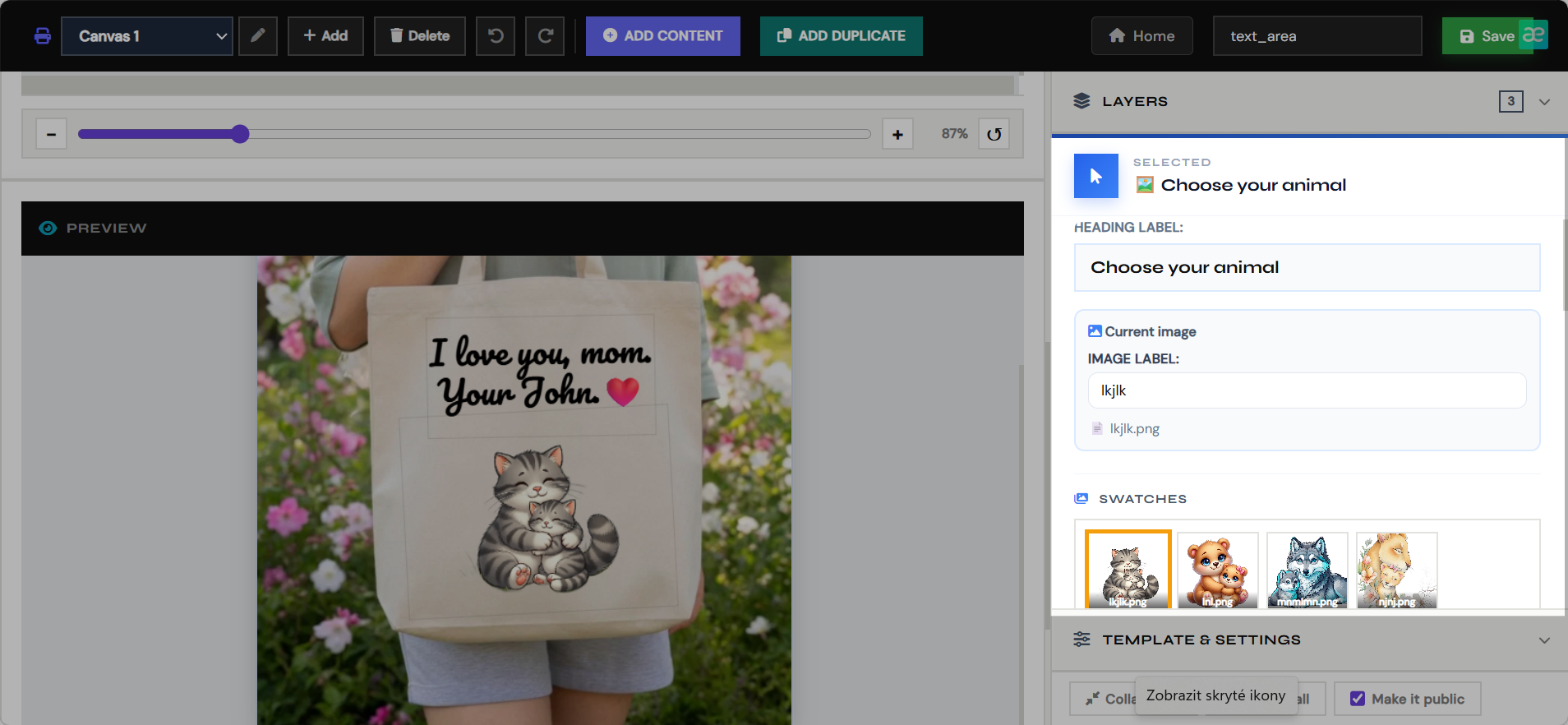Click the Swatches section icon
This screenshot has height=725, width=1568.
click(x=1081, y=499)
